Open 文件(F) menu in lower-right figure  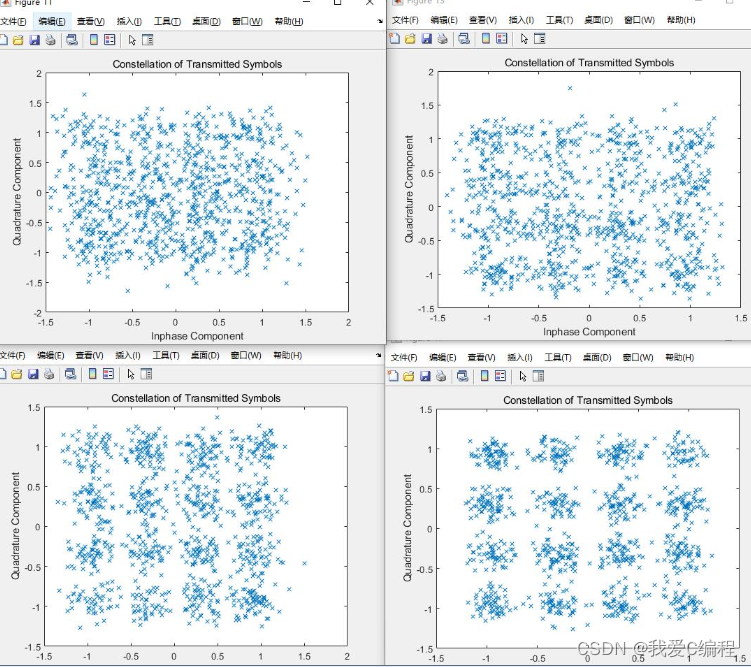[x=404, y=357]
